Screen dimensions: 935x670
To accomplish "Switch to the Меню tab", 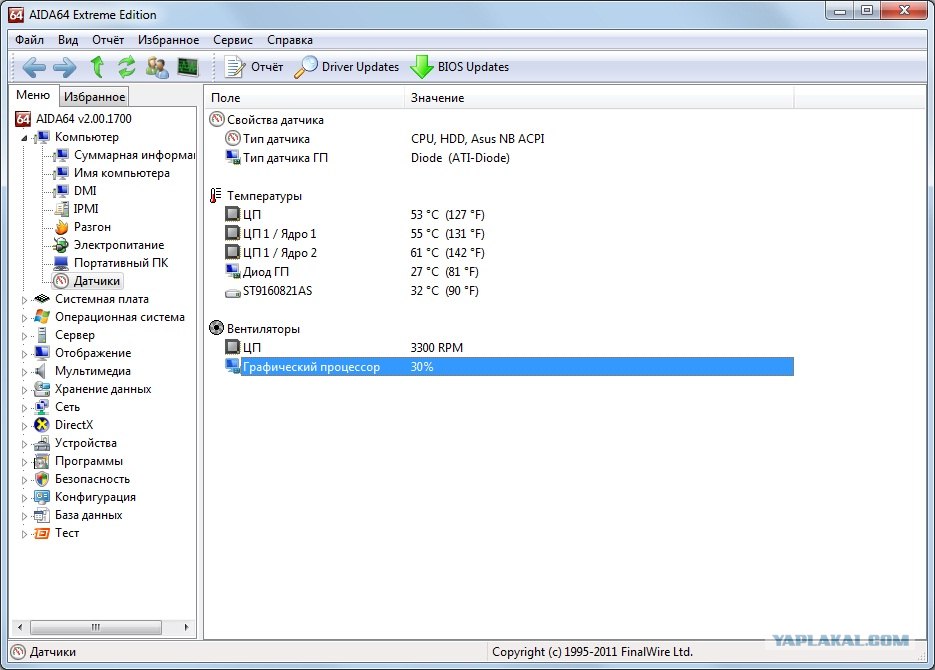I will tap(33, 95).
